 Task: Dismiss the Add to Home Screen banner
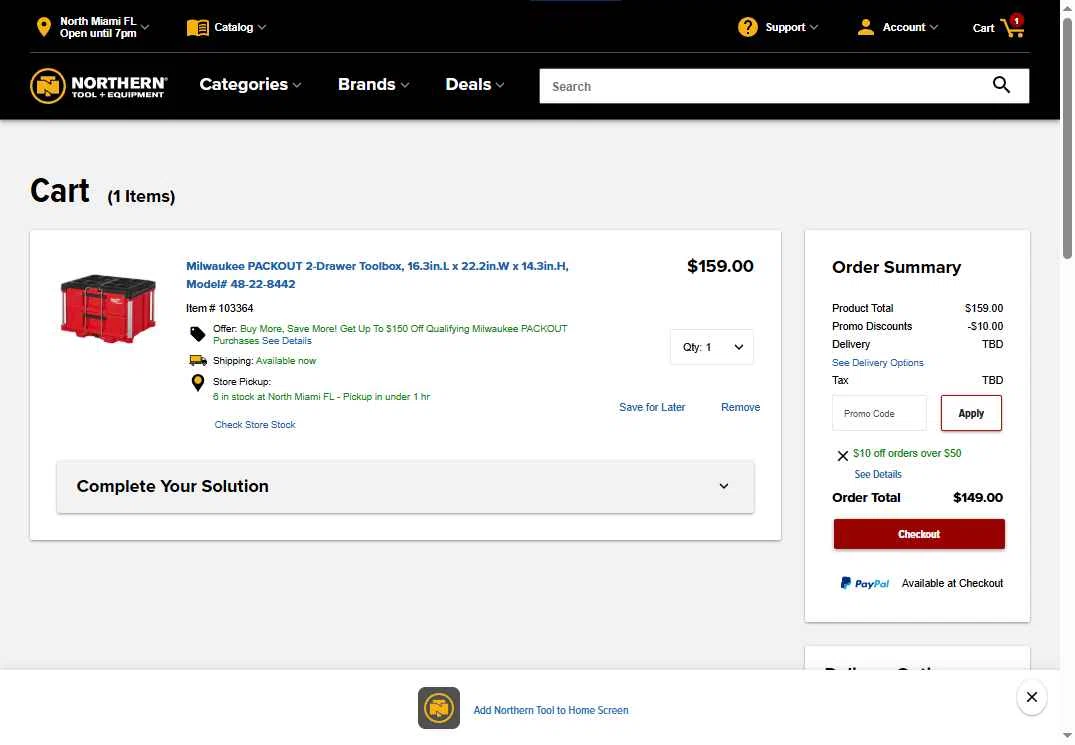pos(1031,697)
